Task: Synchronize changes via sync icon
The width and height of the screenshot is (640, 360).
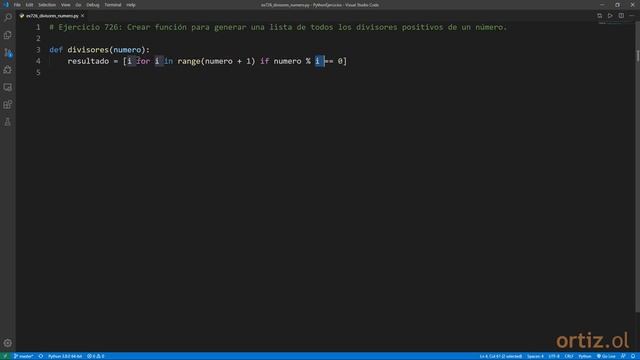Action: (41, 356)
